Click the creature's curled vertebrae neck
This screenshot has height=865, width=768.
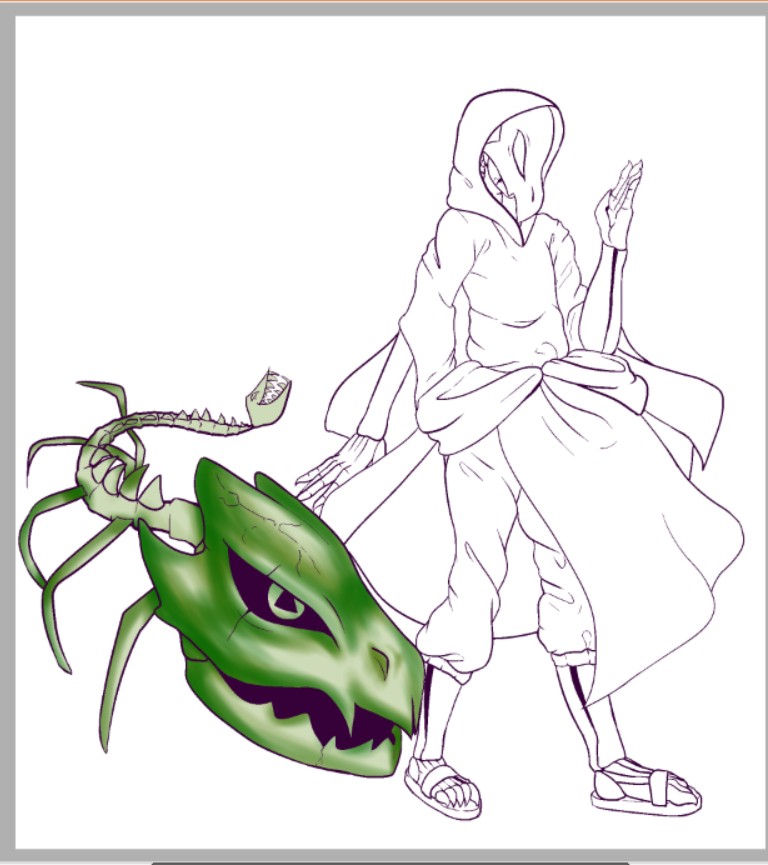tap(112, 470)
